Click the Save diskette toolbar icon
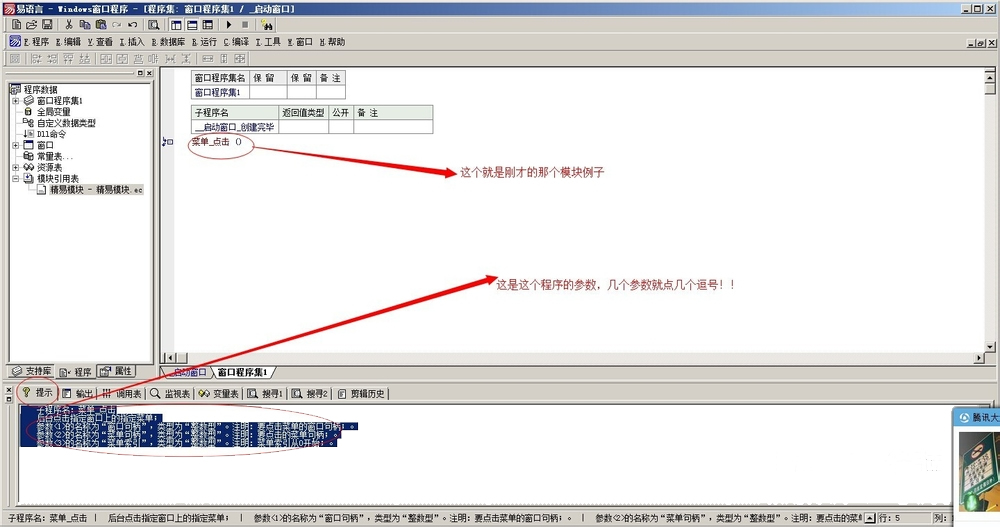This screenshot has width=1000, height=527. click(x=47, y=25)
